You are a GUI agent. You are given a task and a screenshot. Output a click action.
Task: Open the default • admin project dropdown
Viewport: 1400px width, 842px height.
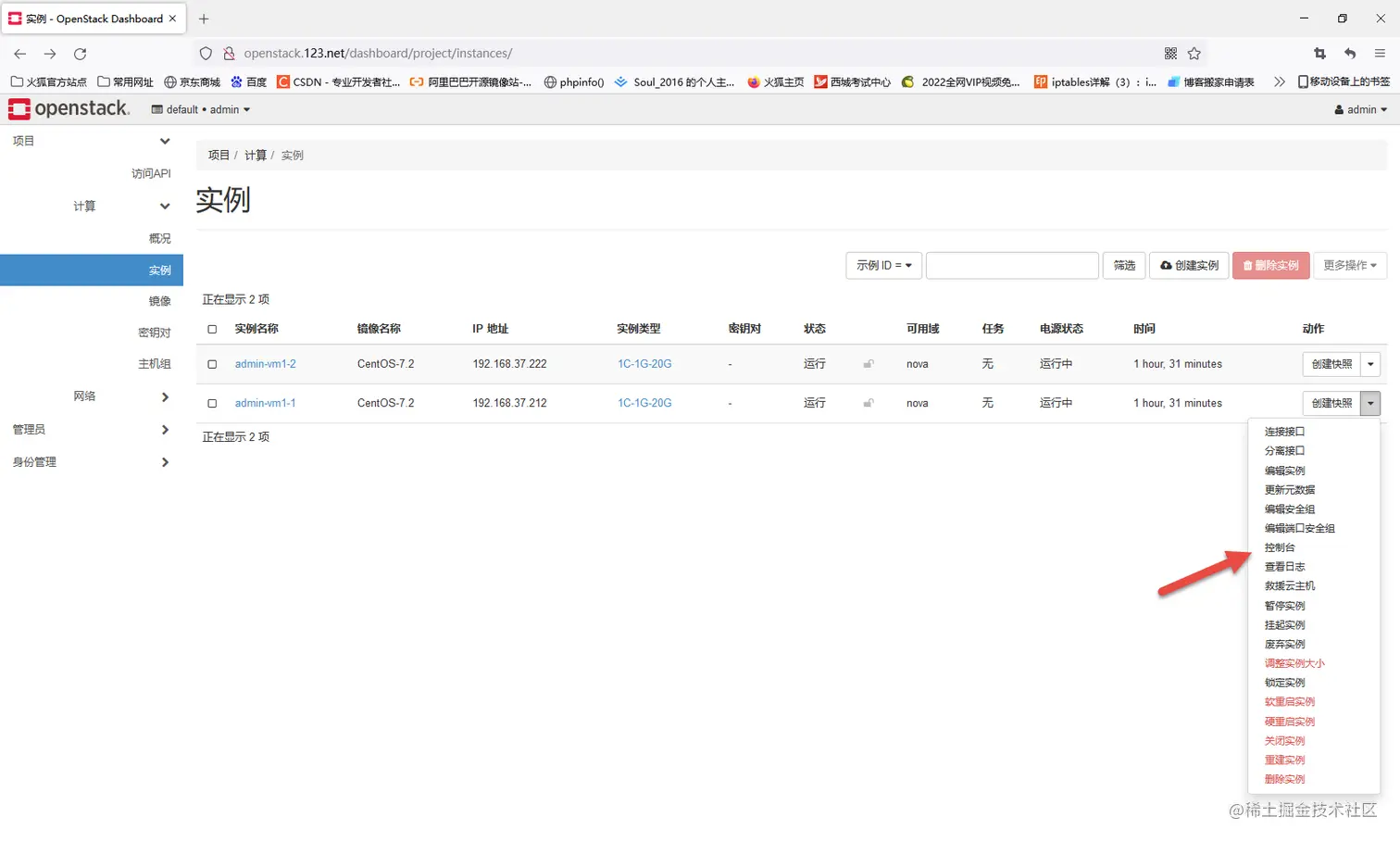(201, 109)
